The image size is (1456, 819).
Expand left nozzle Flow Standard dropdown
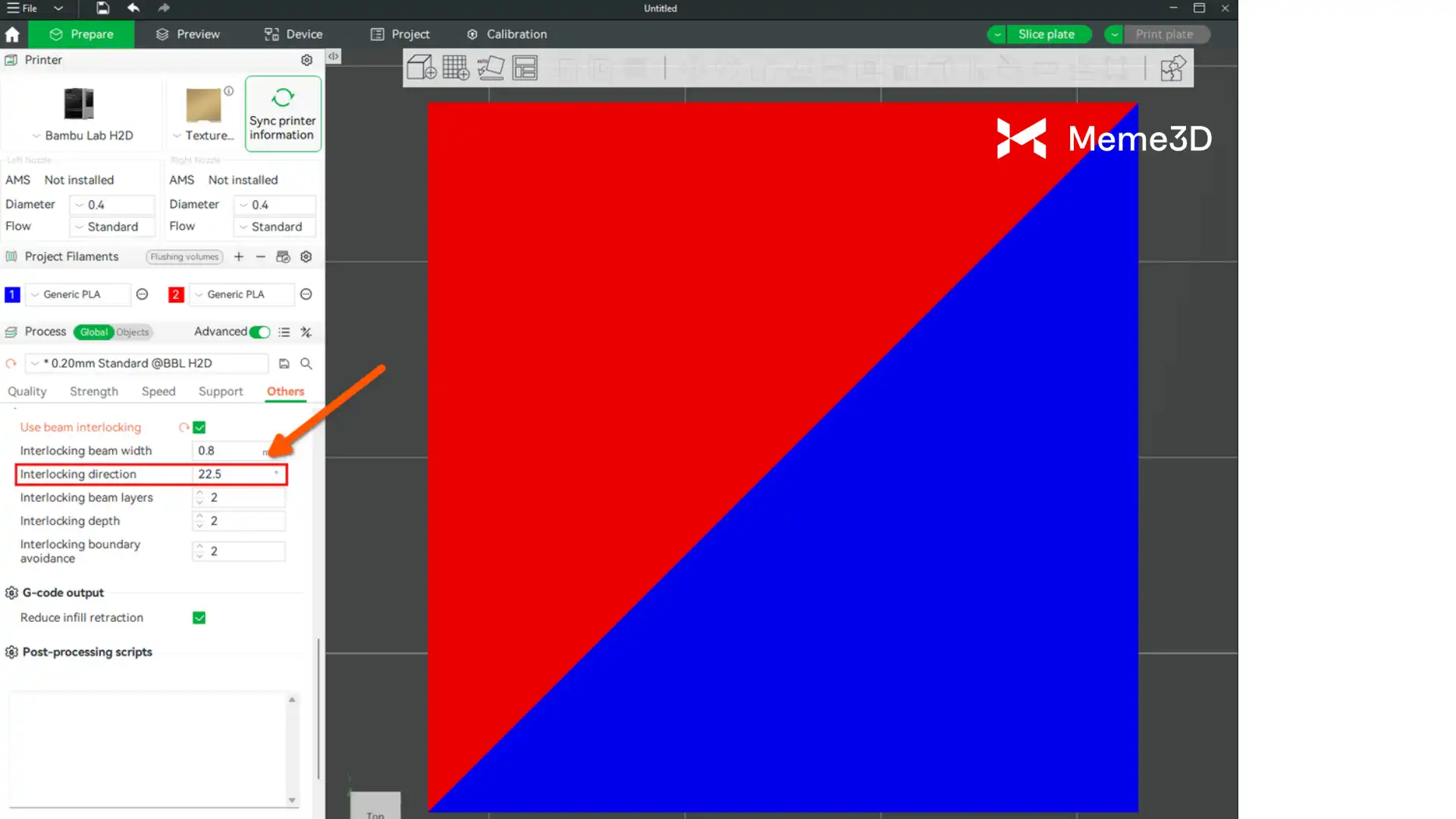(x=112, y=227)
